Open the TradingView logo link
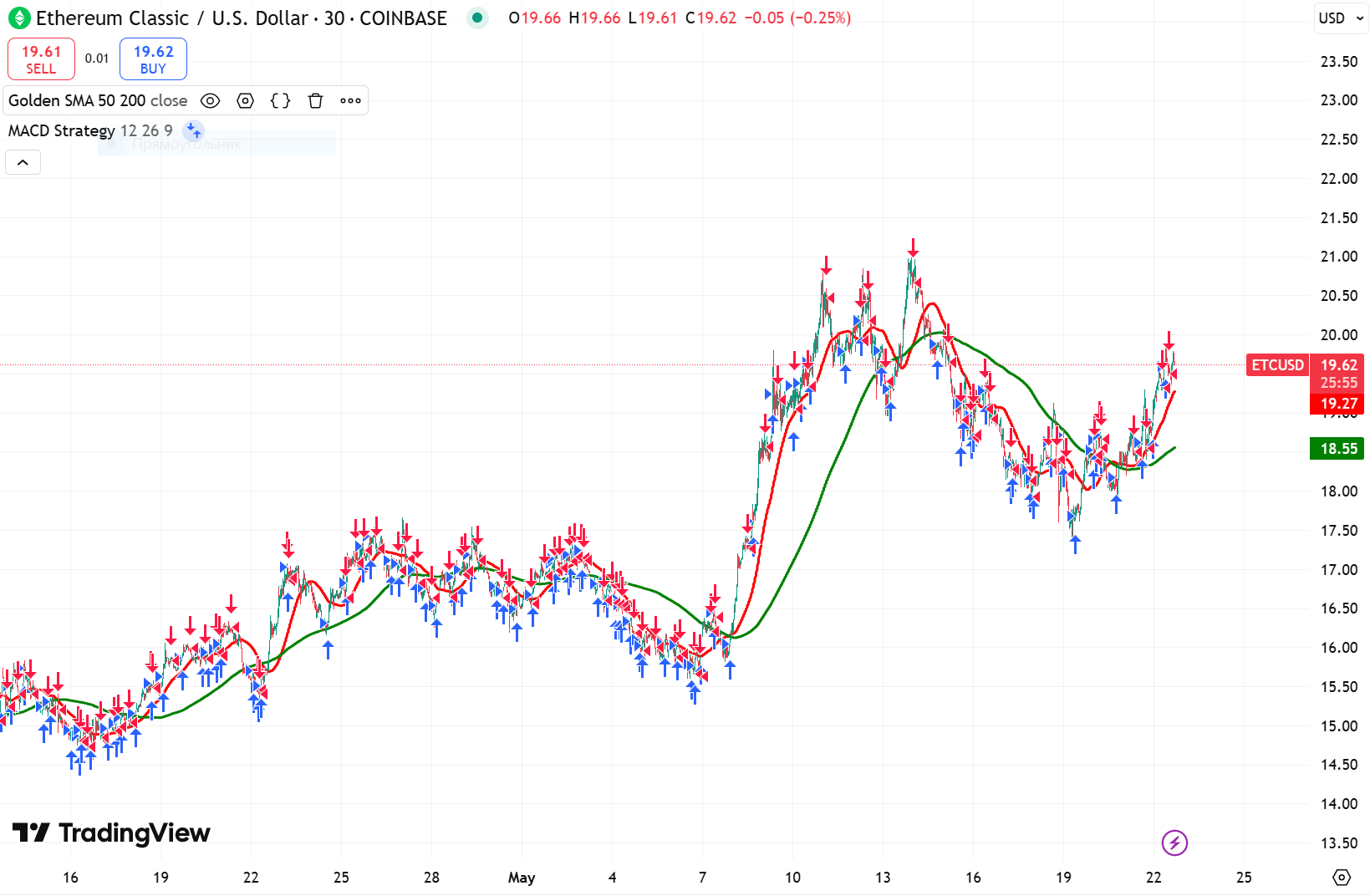This screenshot has height=896, width=1370. tap(111, 832)
